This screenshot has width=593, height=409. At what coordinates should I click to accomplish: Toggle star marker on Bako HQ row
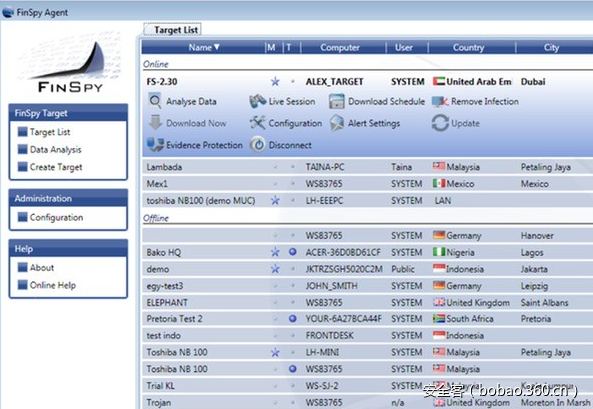(275, 252)
